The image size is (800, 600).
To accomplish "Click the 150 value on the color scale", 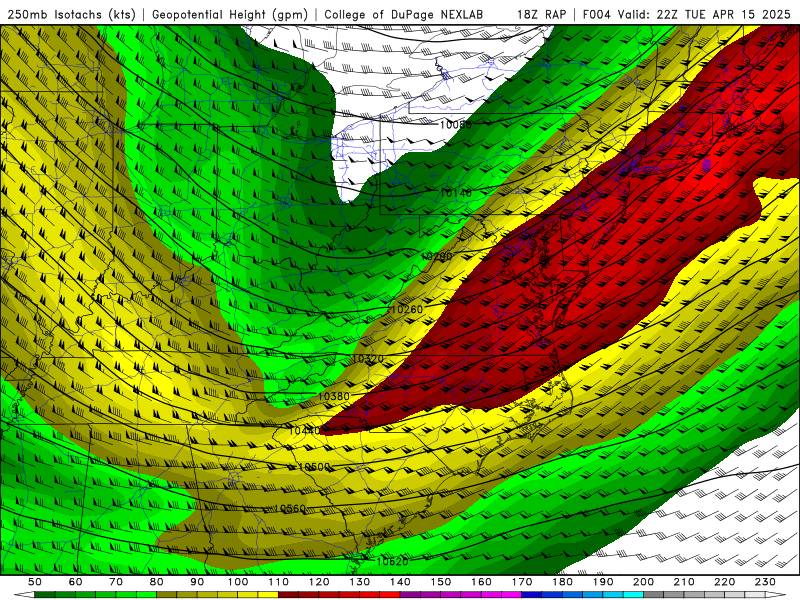I will (440, 582).
